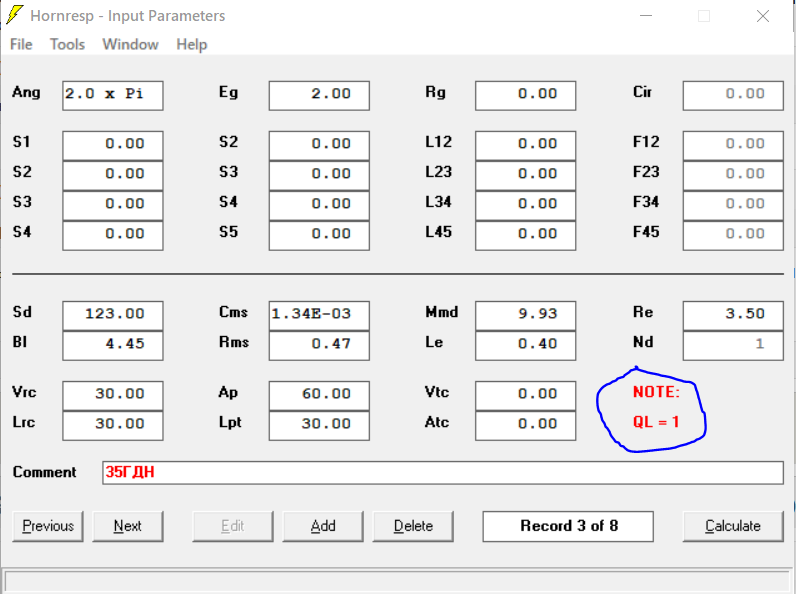Click the Vtc input field
Image resolution: width=796 pixels, height=594 pixels.
click(525, 396)
